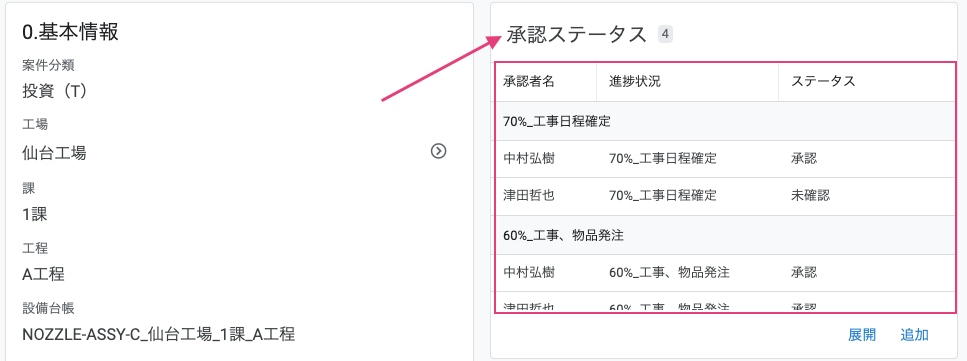
Task: Open 中村弘樹 row under 60%_工事、物品発注
Action: click(x=726, y=272)
